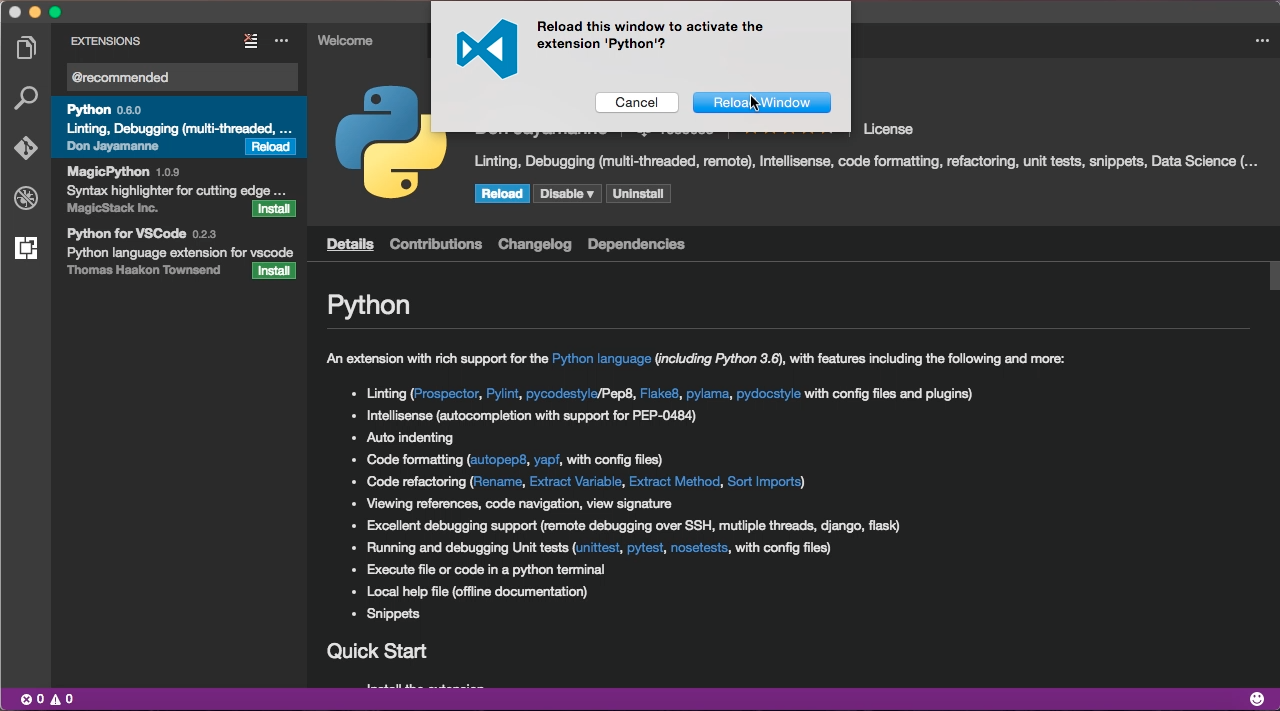Select the Extensions view icon
This screenshot has width=1280, height=711.
(x=26, y=248)
